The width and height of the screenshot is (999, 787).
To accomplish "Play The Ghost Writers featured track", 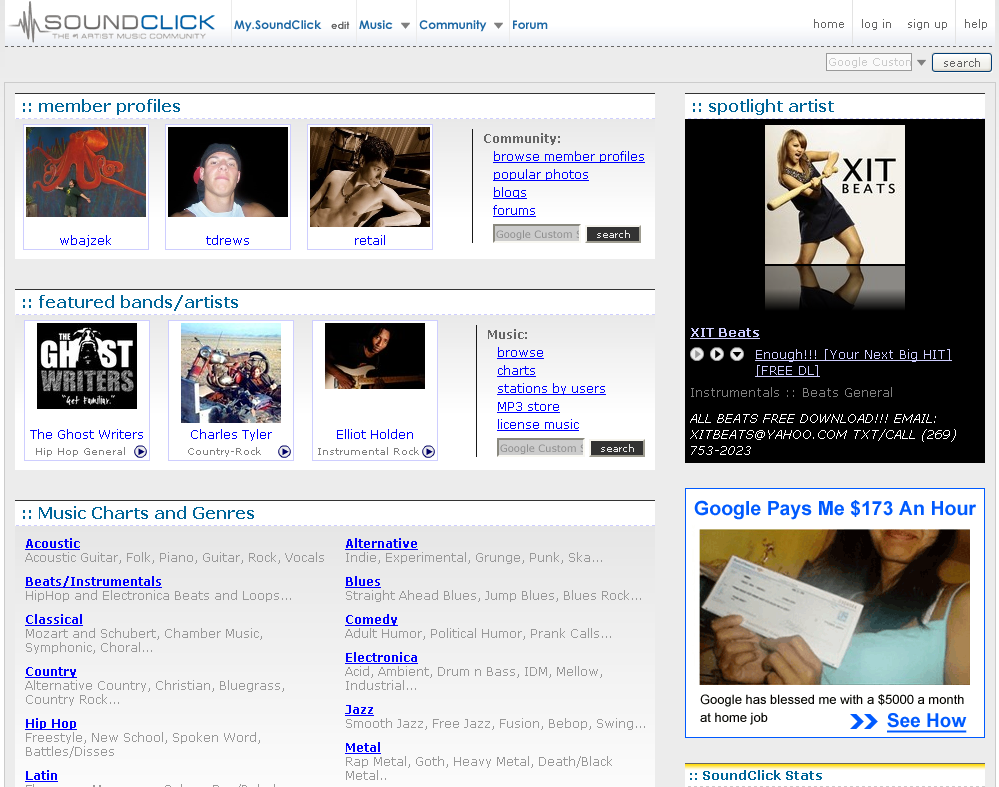I will pos(141,452).
